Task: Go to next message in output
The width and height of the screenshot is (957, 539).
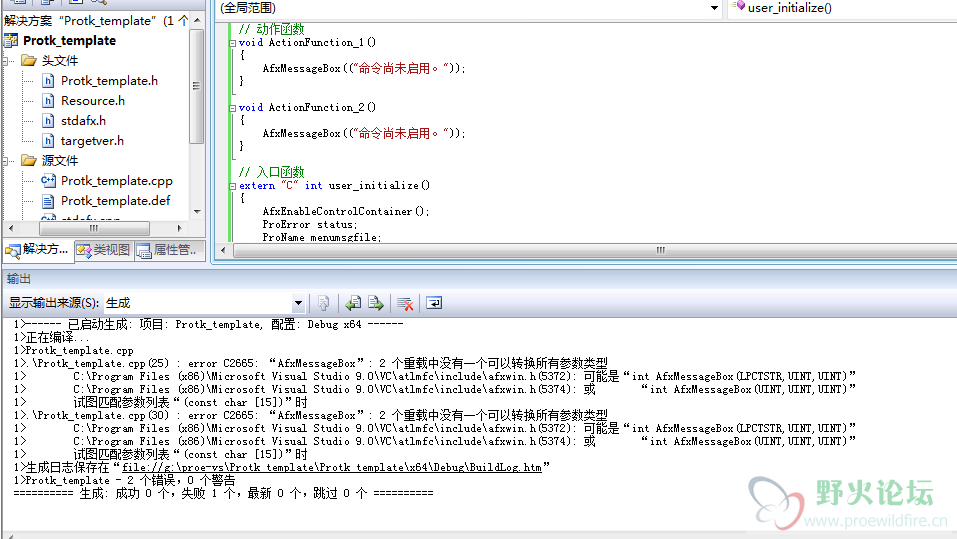Action: [376, 303]
